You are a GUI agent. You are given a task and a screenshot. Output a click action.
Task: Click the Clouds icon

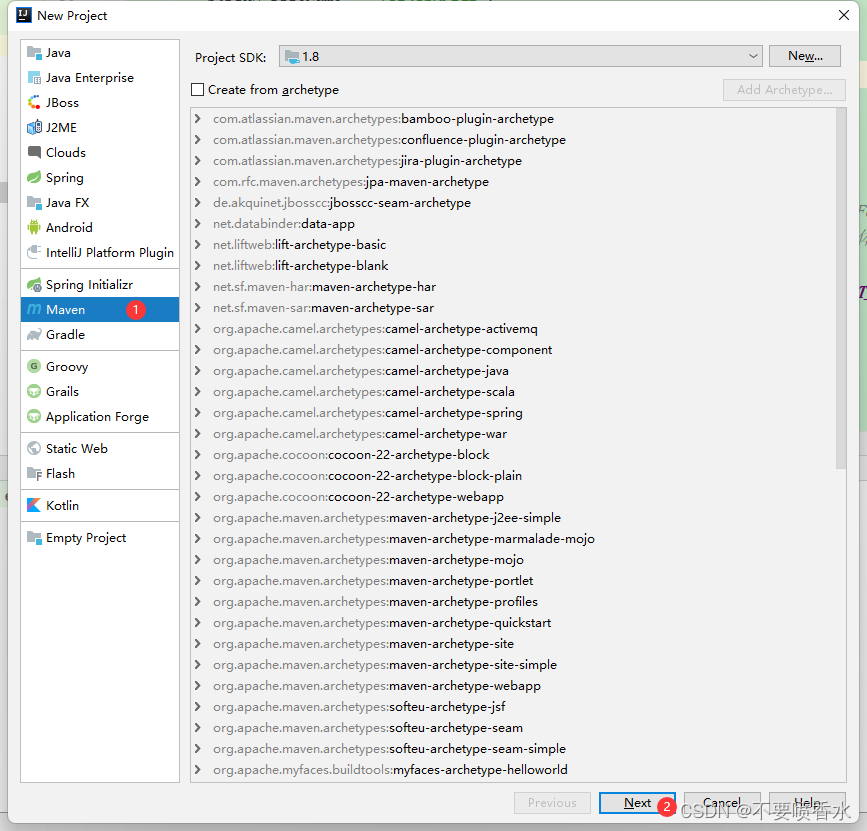(x=34, y=153)
